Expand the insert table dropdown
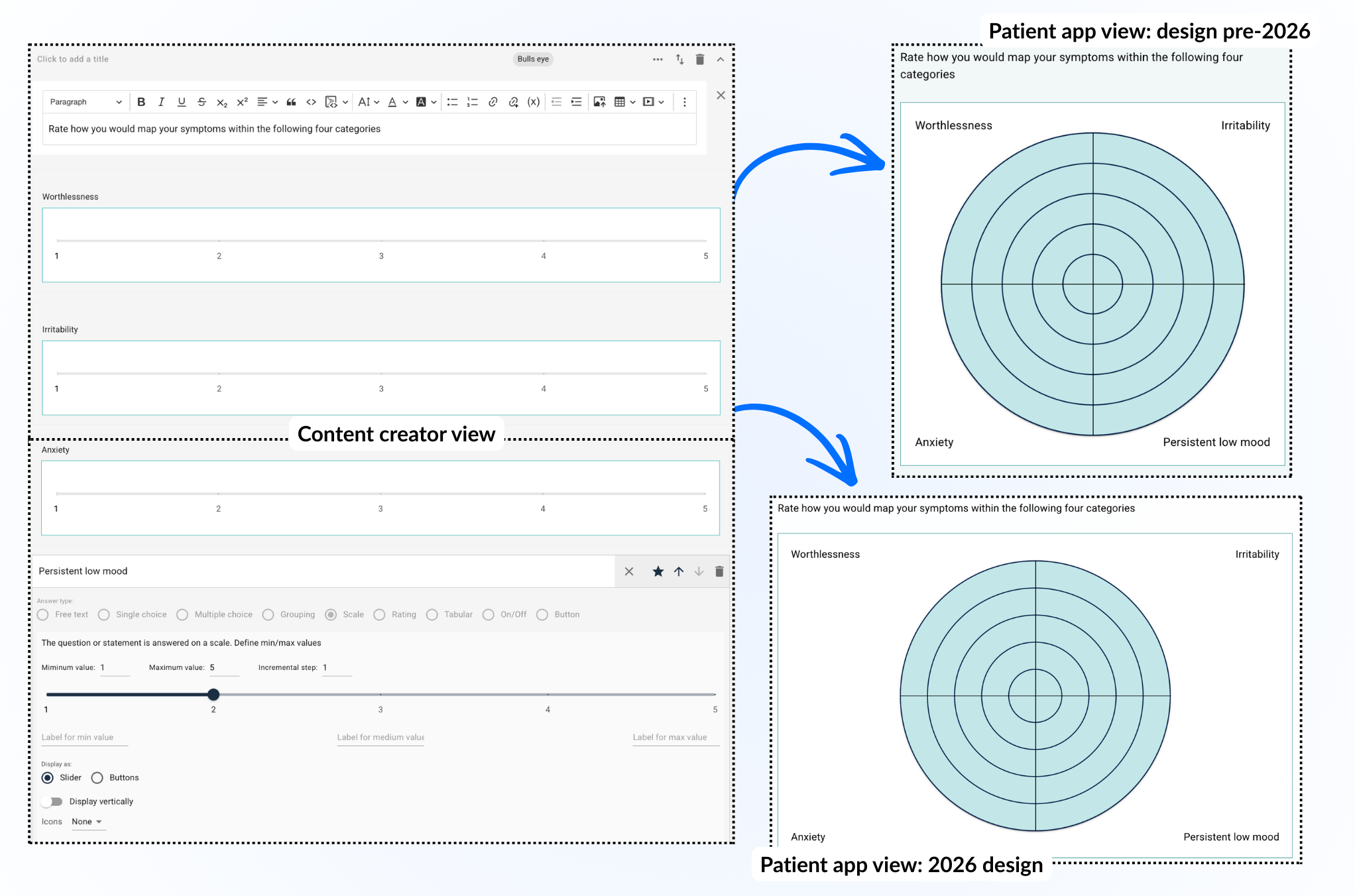This screenshot has width=1355, height=896. pyautogui.click(x=633, y=102)
